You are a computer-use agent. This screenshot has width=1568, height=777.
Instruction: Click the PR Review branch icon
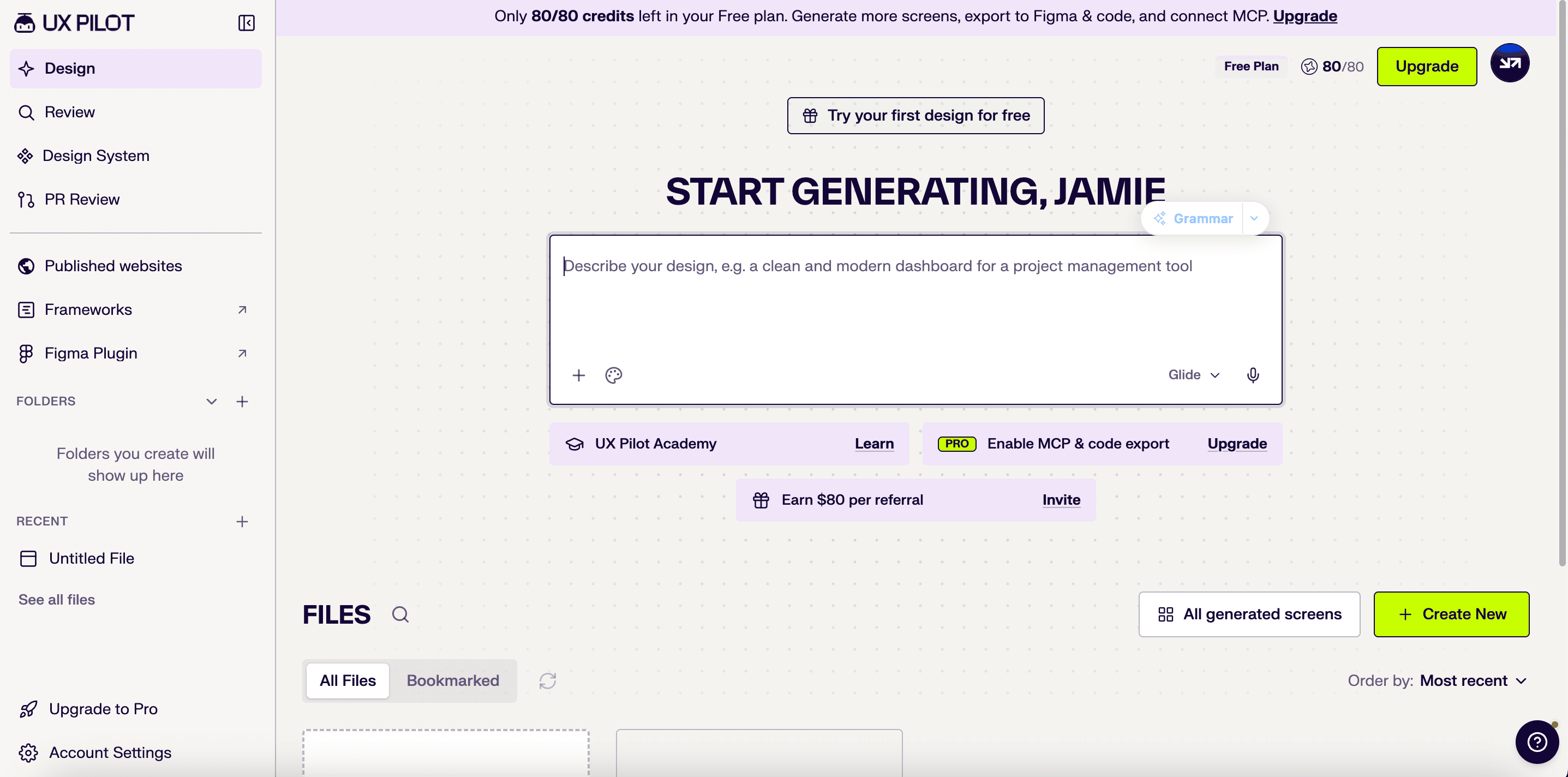(26, 200)
